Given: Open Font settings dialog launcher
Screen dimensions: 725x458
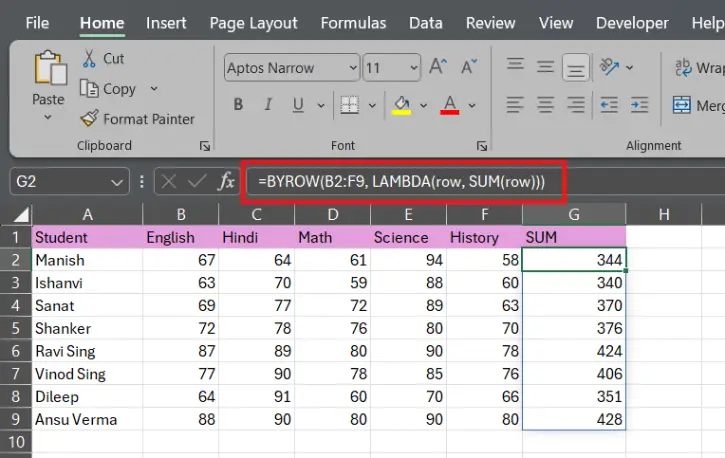Looking at the screenshot, I should [482, 147].
